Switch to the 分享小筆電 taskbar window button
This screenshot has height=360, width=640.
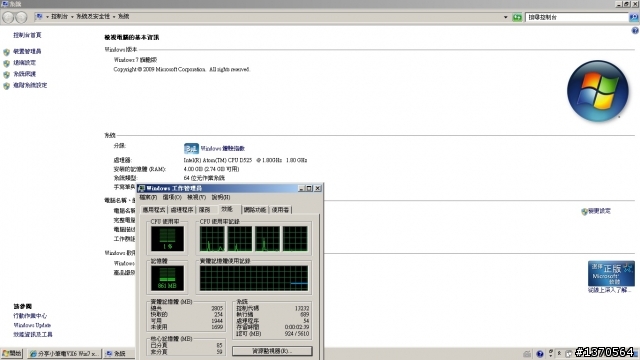click(x=64, y=353)
